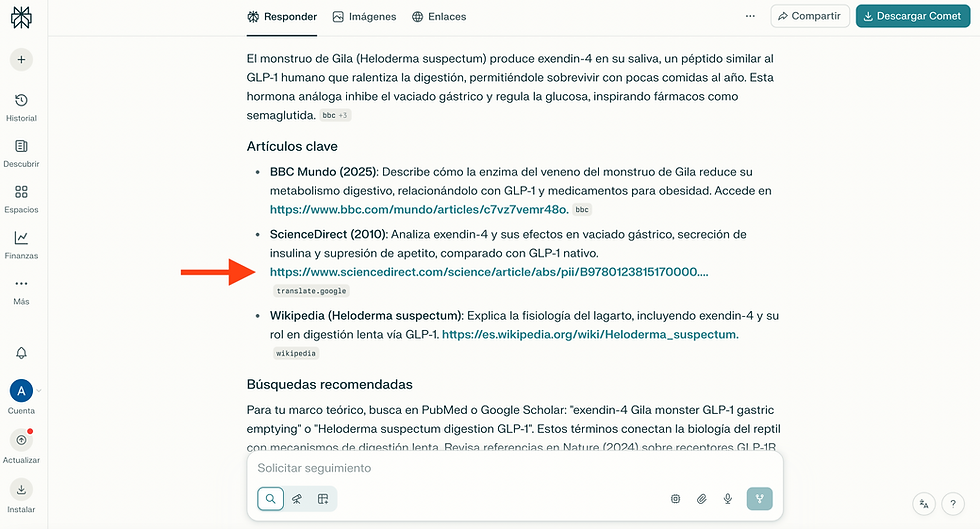Open the Más menu in sidebar
Screen dimensions: 980x529
21,291
